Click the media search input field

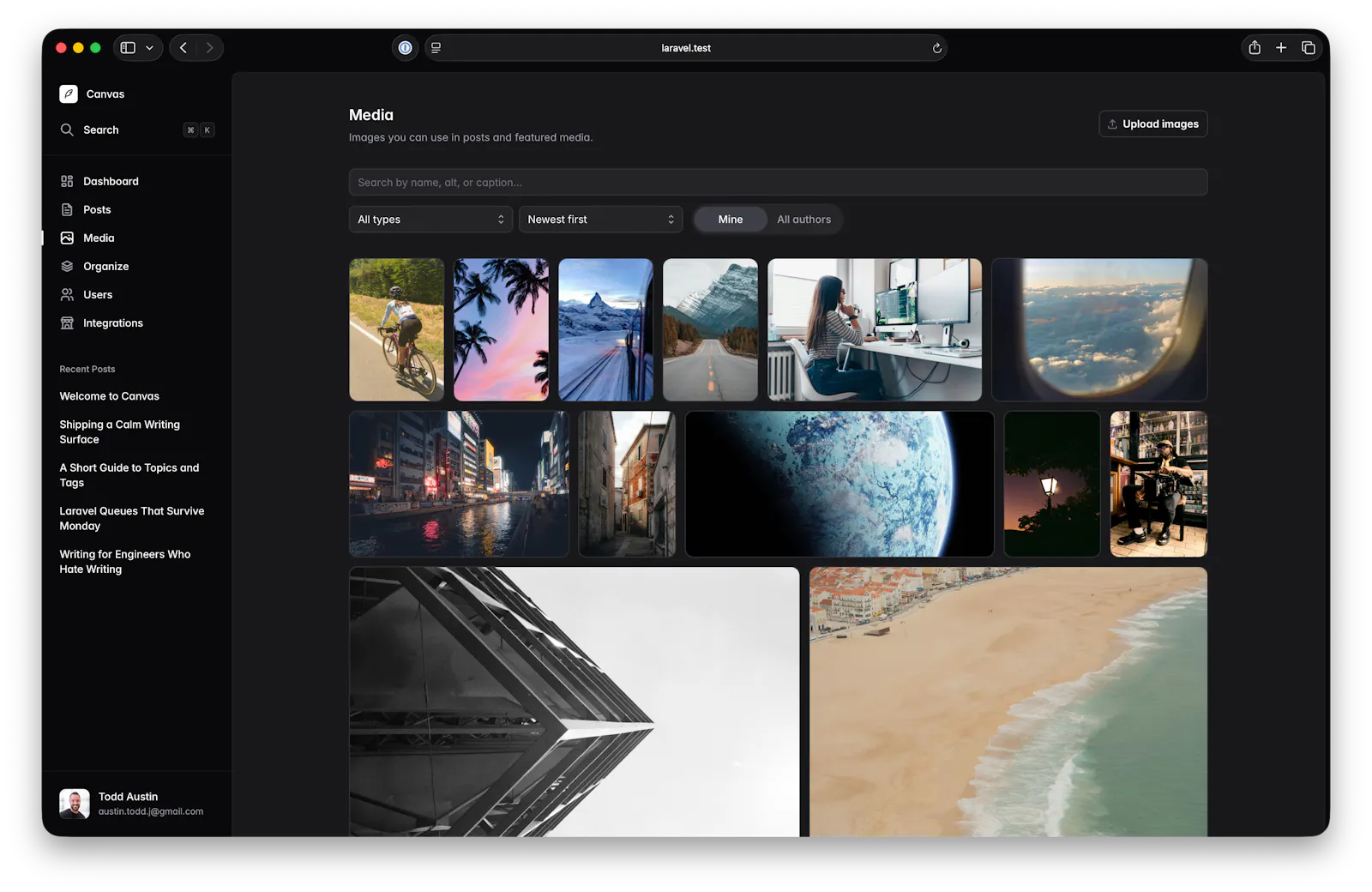pos(778,183)
